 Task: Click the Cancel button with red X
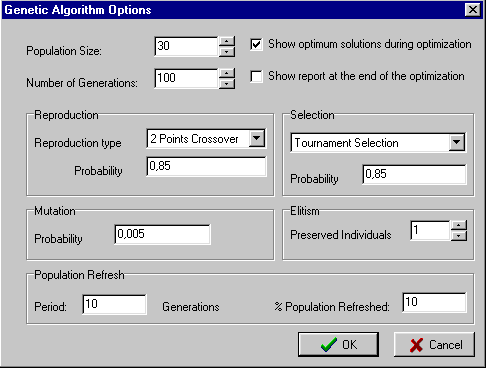click(434, 344)
